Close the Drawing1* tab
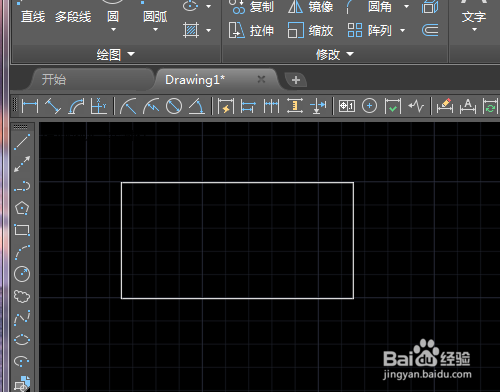This screenshot has width=500, height=392. click(261, 79)
